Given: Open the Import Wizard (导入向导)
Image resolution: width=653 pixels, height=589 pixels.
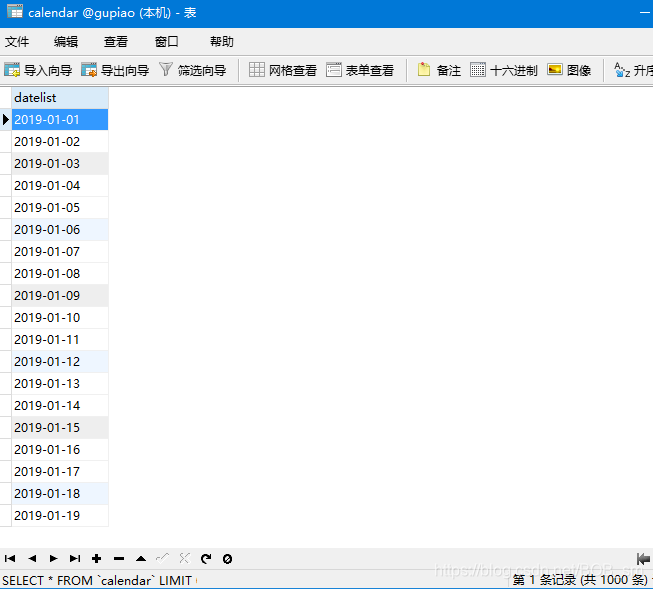Looking at the screenshot, I should (x=38, y=70).
